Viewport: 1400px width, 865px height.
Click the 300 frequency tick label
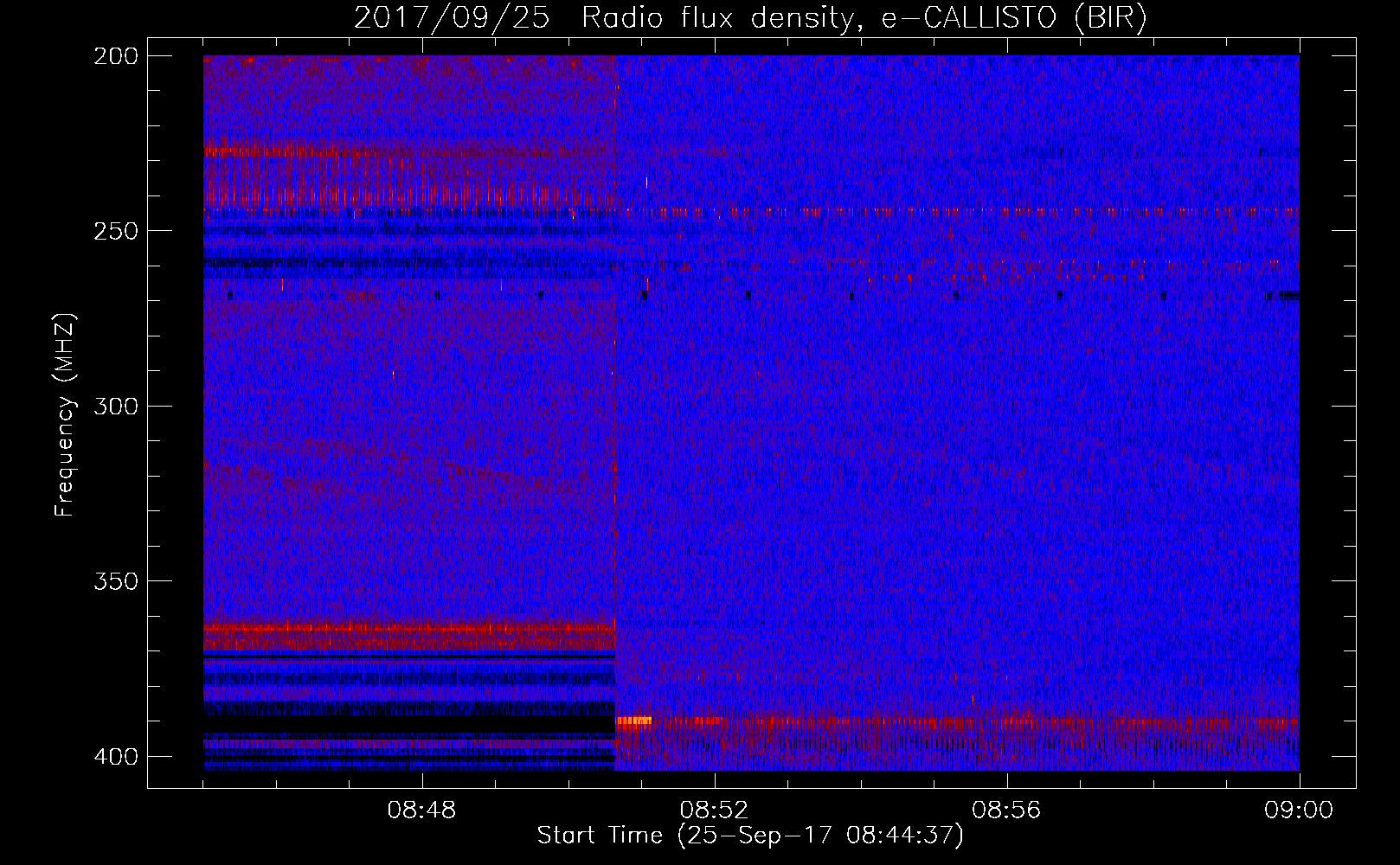click(115, 406)
